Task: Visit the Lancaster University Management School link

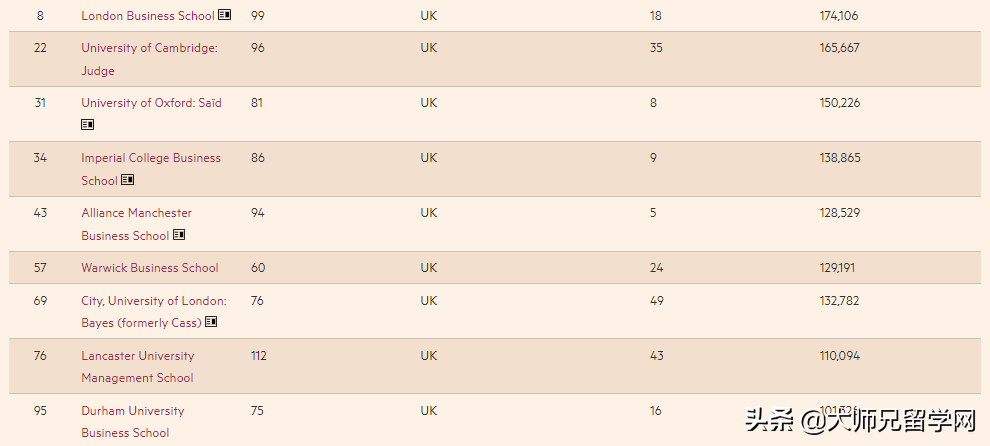Action: point(137,356)
